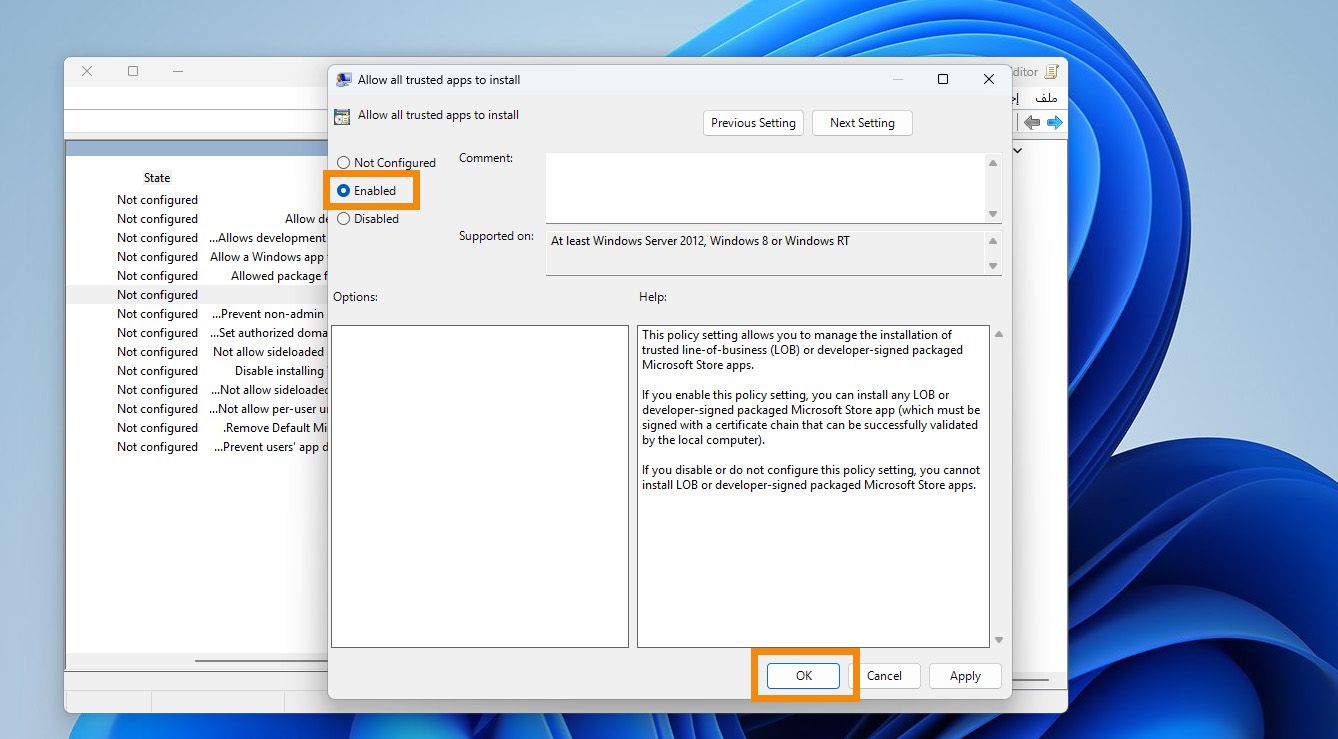The height and width of the screenshot is (739, 1338).
Task: Choose the Enabled radio option
Action: coord(367,191)
